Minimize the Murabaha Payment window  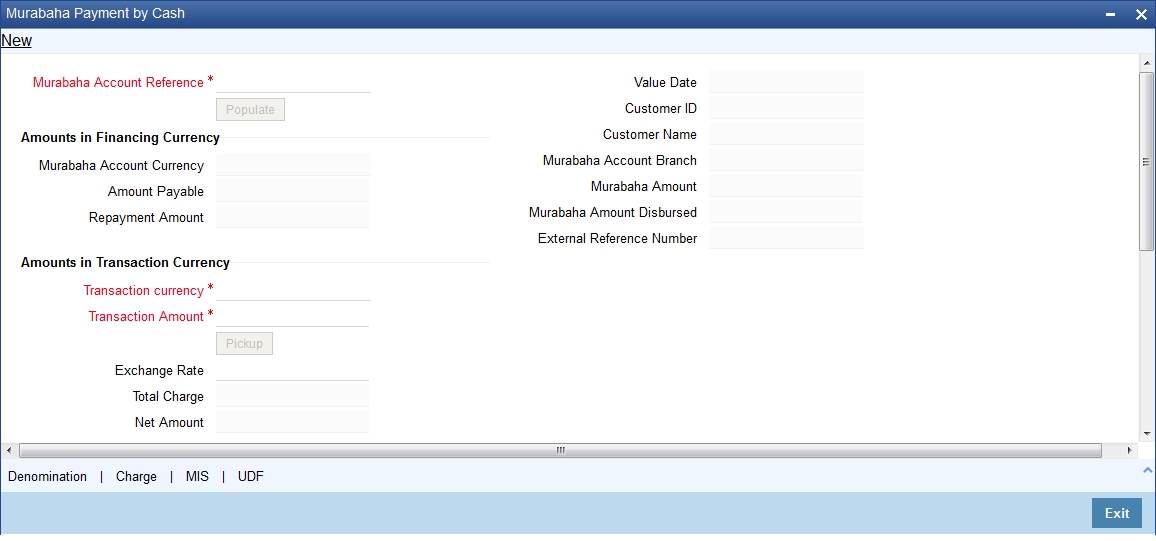(x=1111, y=15)
